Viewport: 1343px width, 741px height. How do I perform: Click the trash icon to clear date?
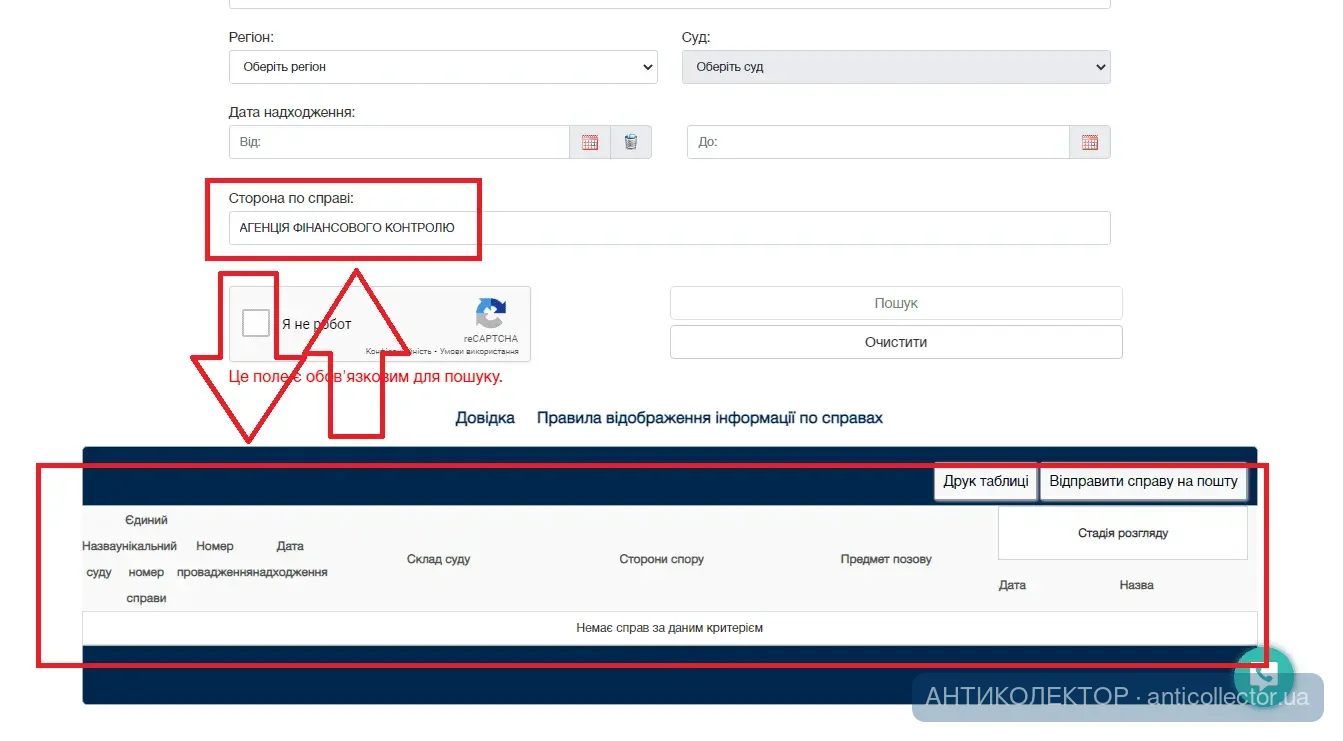631,142
